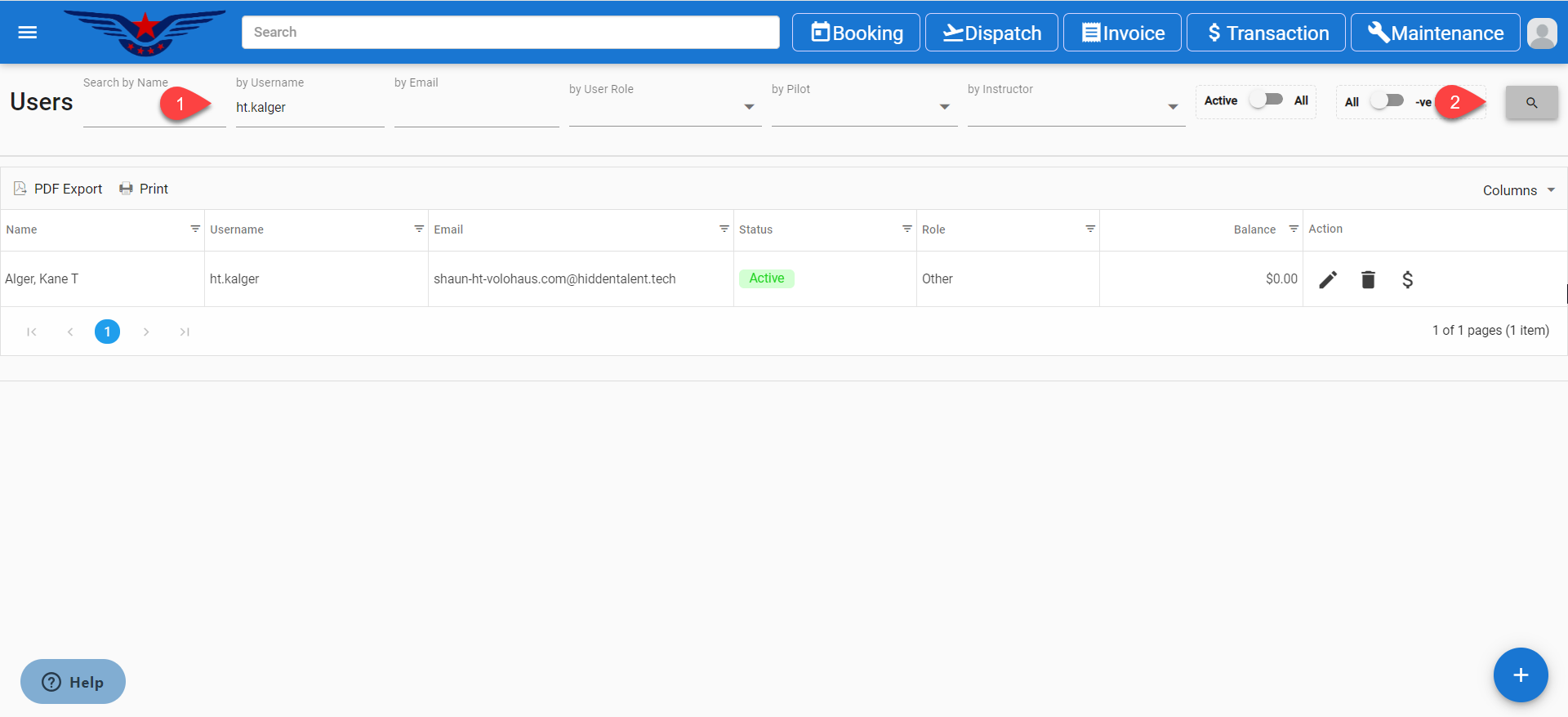Click the blue plus add user button
Screen dimensions: 1568x717
[1520, 675]
